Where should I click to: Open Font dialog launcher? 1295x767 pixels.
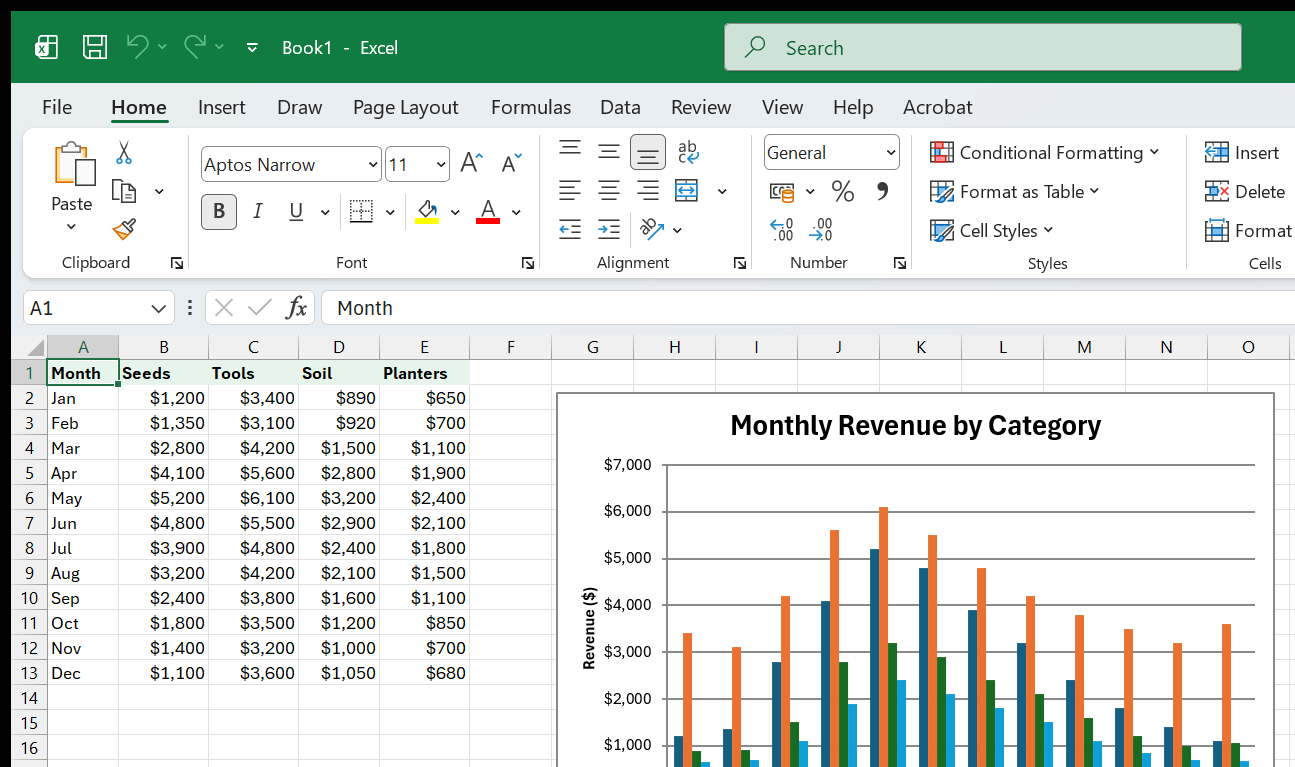(527, 263)
